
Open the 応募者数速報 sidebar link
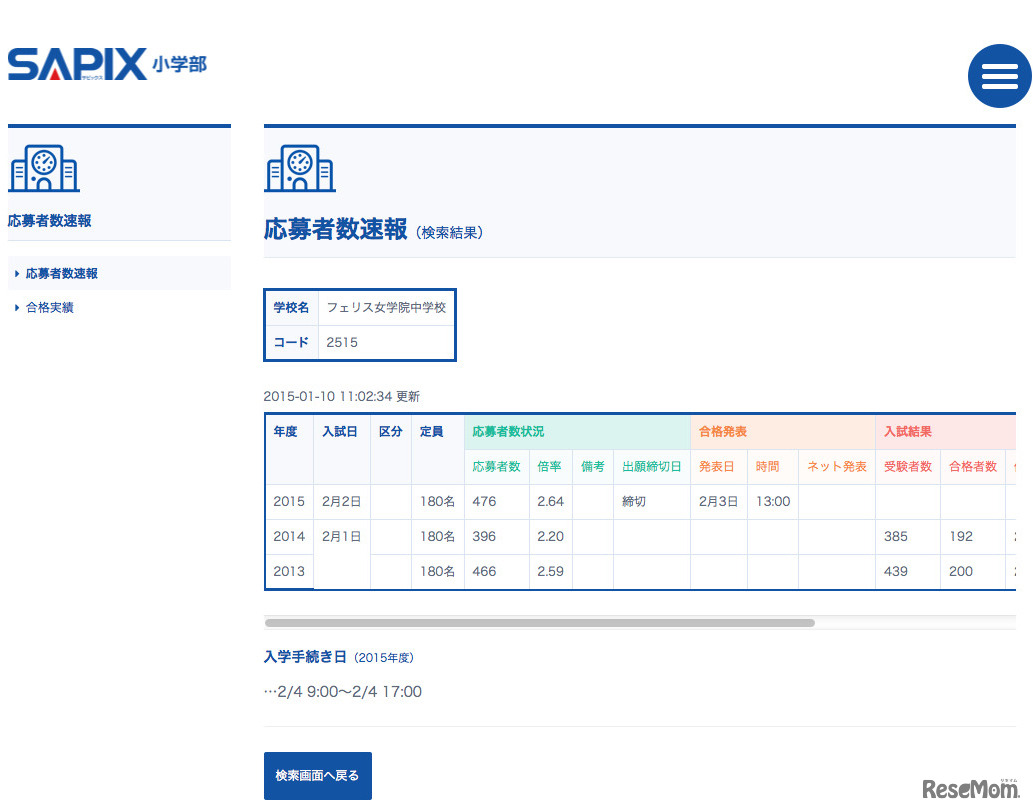point(60,273)
